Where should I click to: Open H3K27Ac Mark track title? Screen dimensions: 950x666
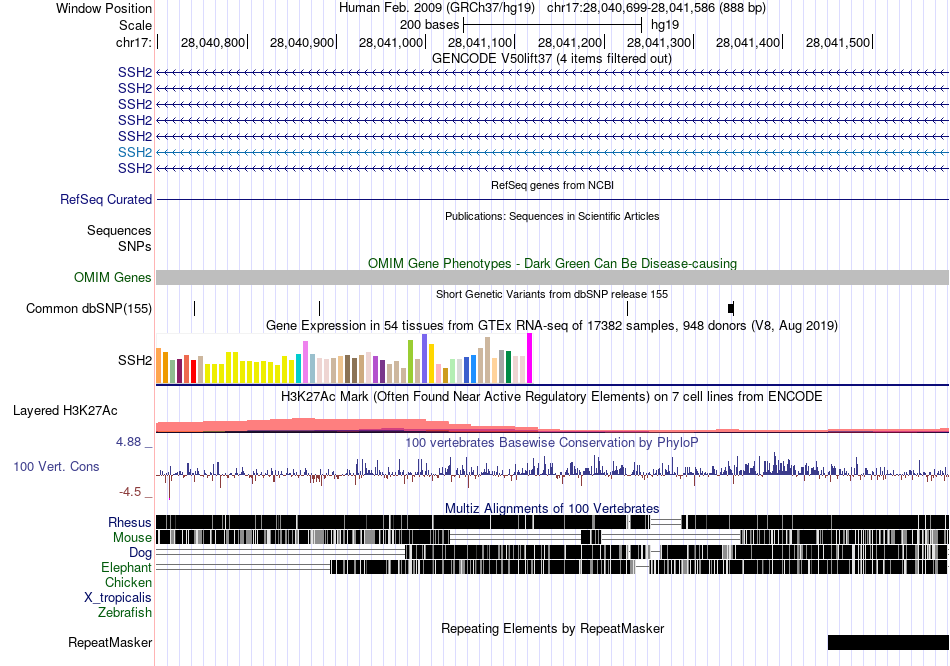[x=552, y=397]
